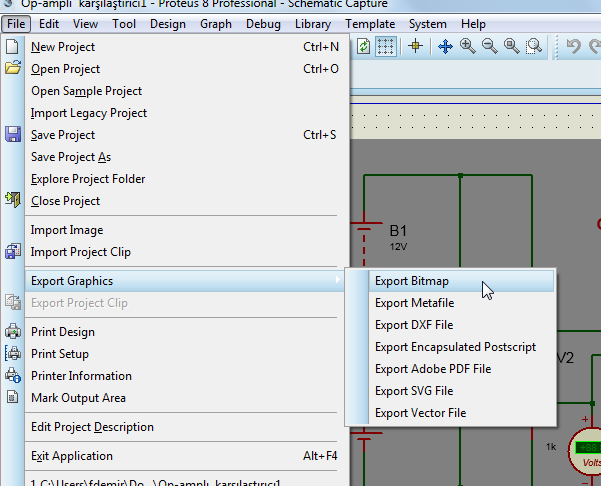Image resolution: width=601 pixels, height=486 pixels.
Task: Click the Zoom In magnifier icon
Action: (468, 46)
